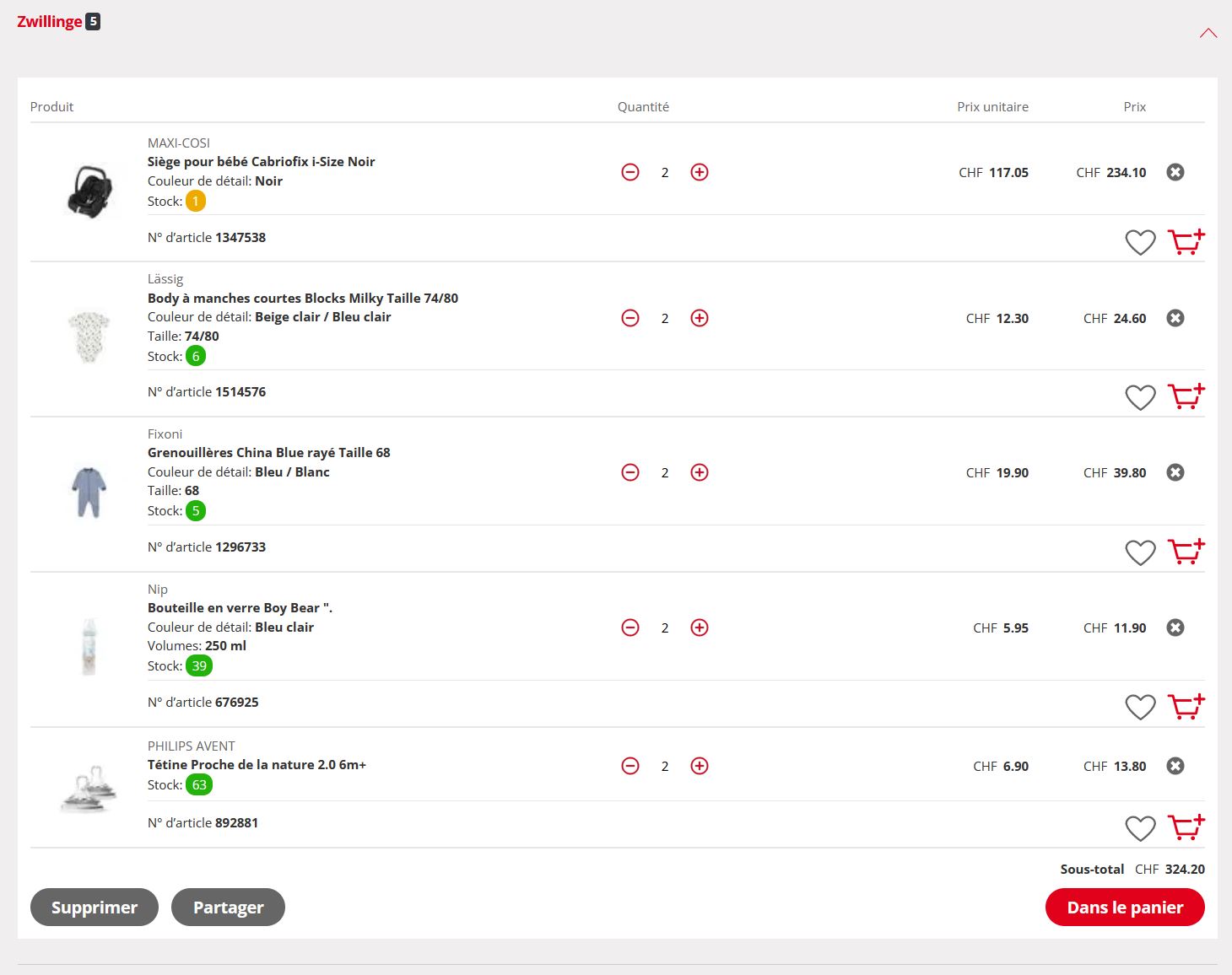
Task: Increase quantity of Nip Bouteille en verre
Action: [x=700, y=628]
